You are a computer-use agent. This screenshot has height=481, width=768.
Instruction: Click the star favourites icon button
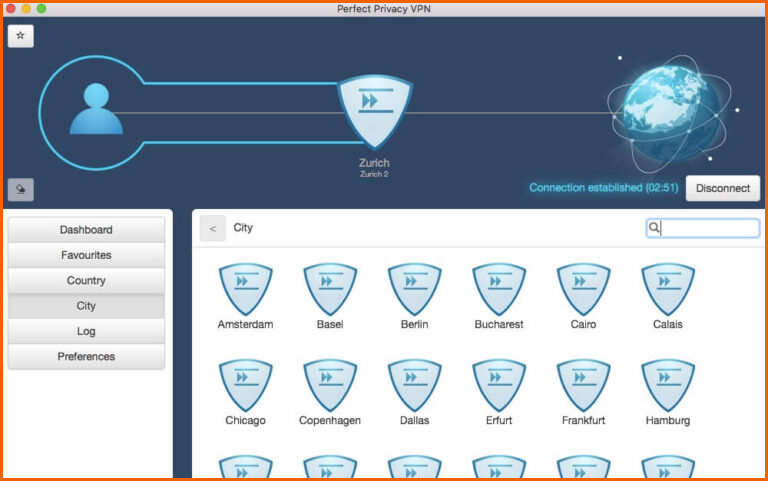[x=21, y=36]
